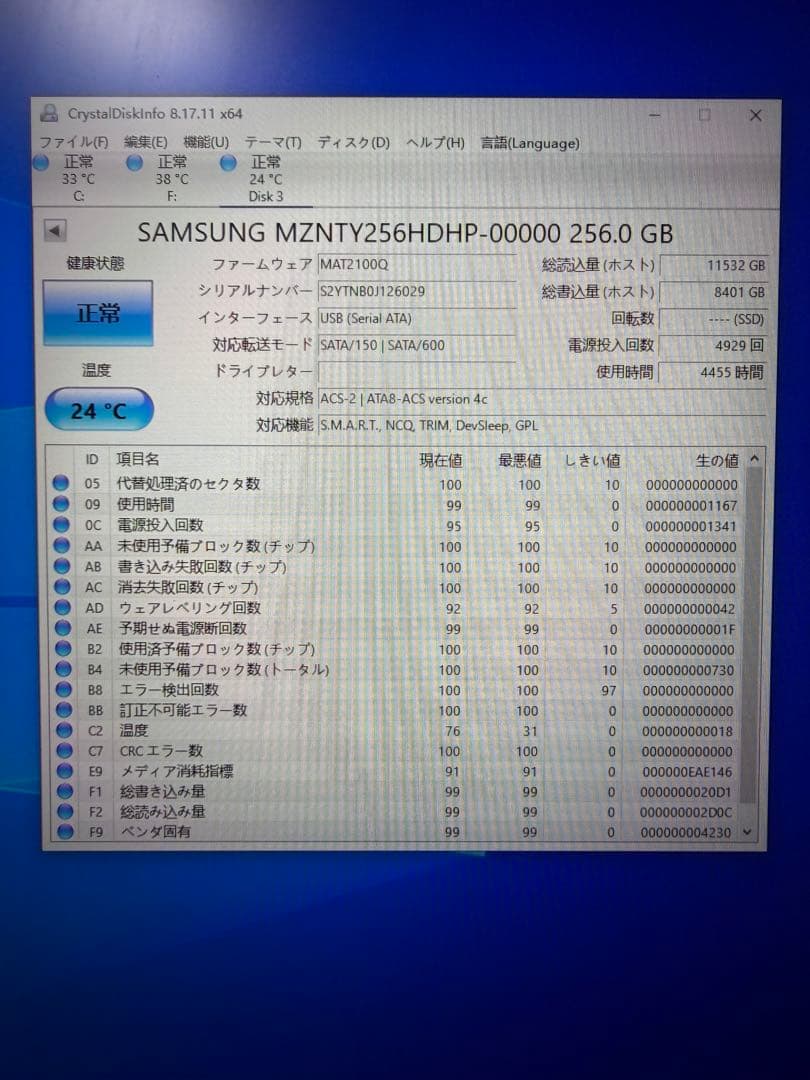
Task: Click status icon for attribute F1 総書き込み量
Action: pos(65,791)
